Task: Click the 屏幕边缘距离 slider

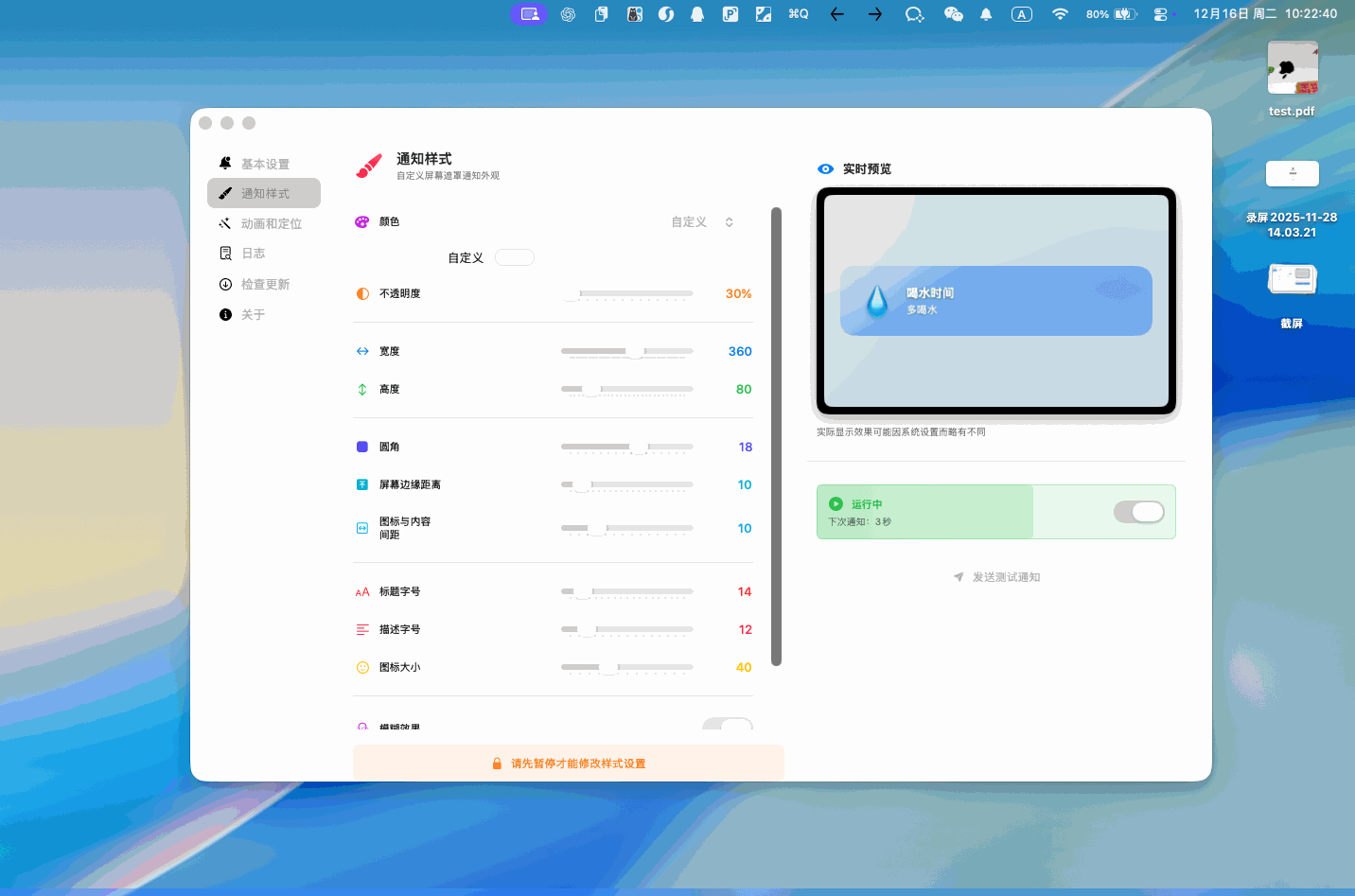Action: pos(627,484)
